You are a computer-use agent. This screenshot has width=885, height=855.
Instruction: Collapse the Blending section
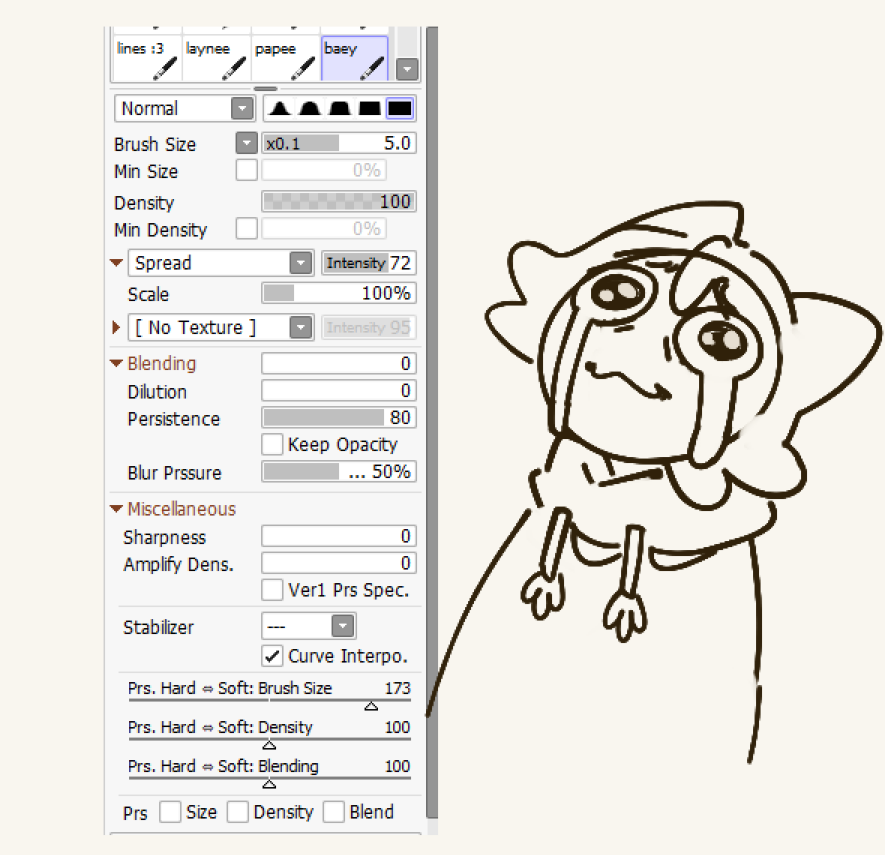point(116,363)
